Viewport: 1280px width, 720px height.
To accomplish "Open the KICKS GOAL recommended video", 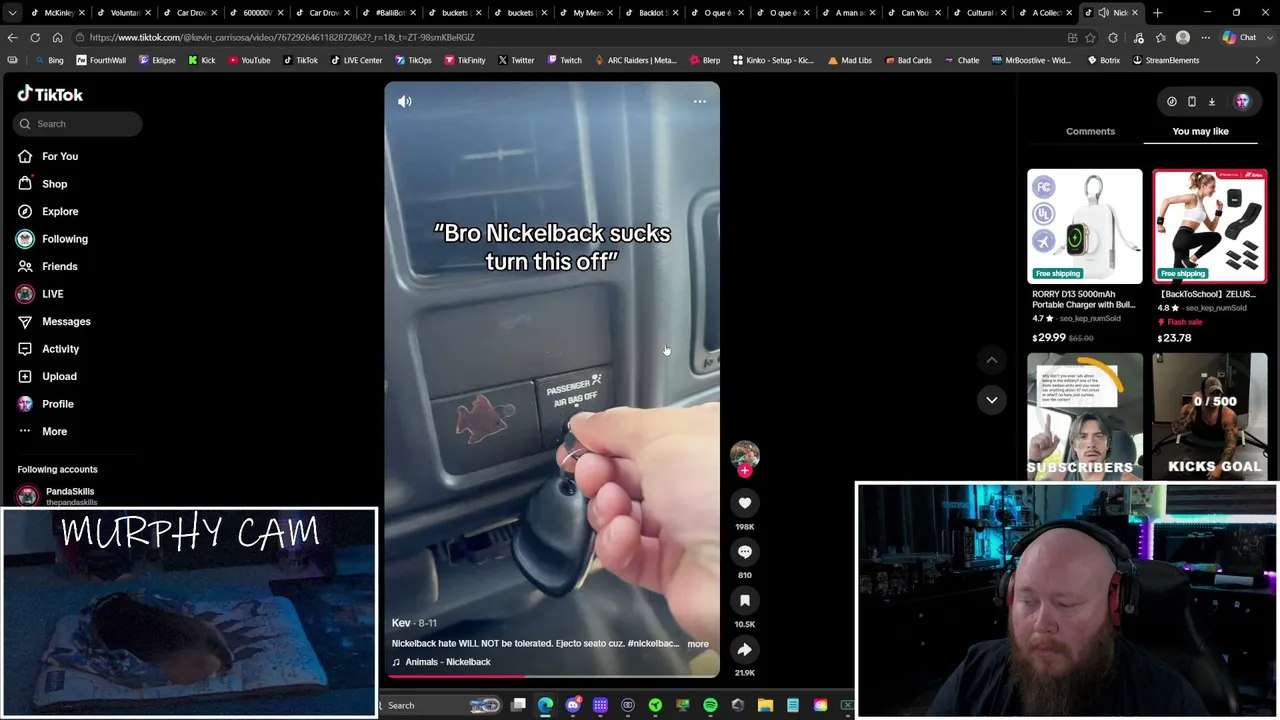I will pyautogui.click(x=1210, y=417).
